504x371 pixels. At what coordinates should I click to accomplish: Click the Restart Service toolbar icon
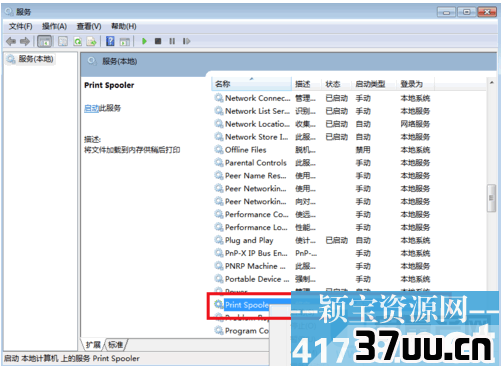tap(186, 41)
